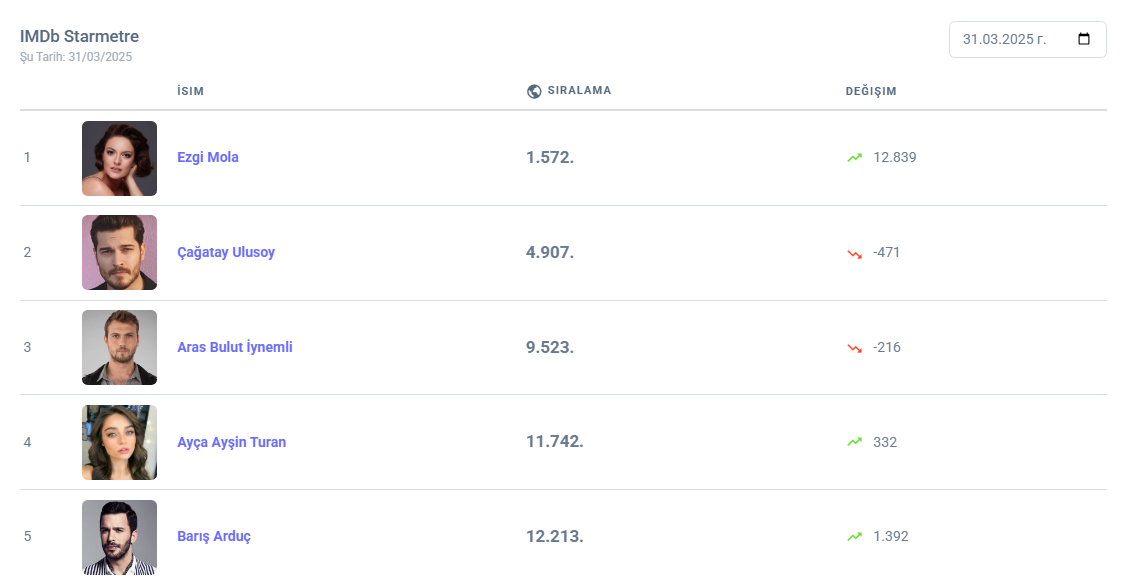Viewport: 1122px width, 579px height.
Task: Click the red down-trend arrow for Çağatay Ulusoy
Action: 854,253
